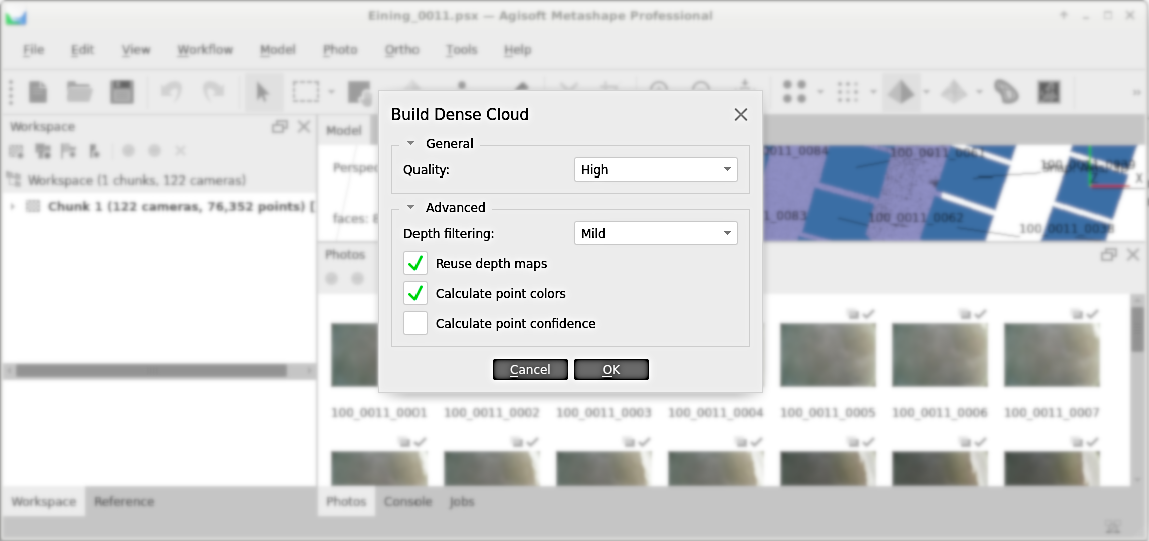Select photo thumbnail 100_0011_0007
Screen dimensions: 1149x541
(x=1052, y=356)
